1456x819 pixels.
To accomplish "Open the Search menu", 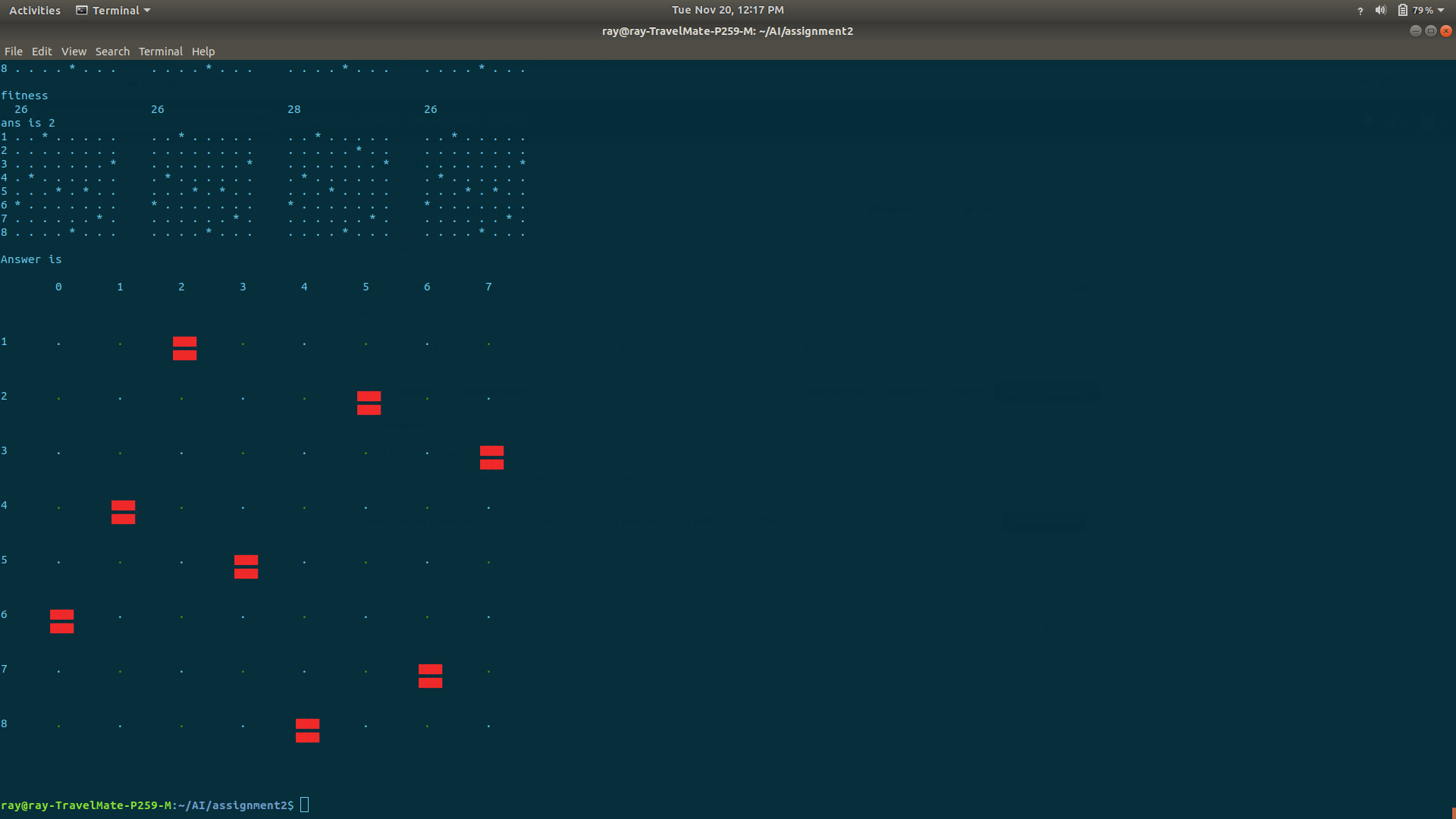I will tap(112, 52).
